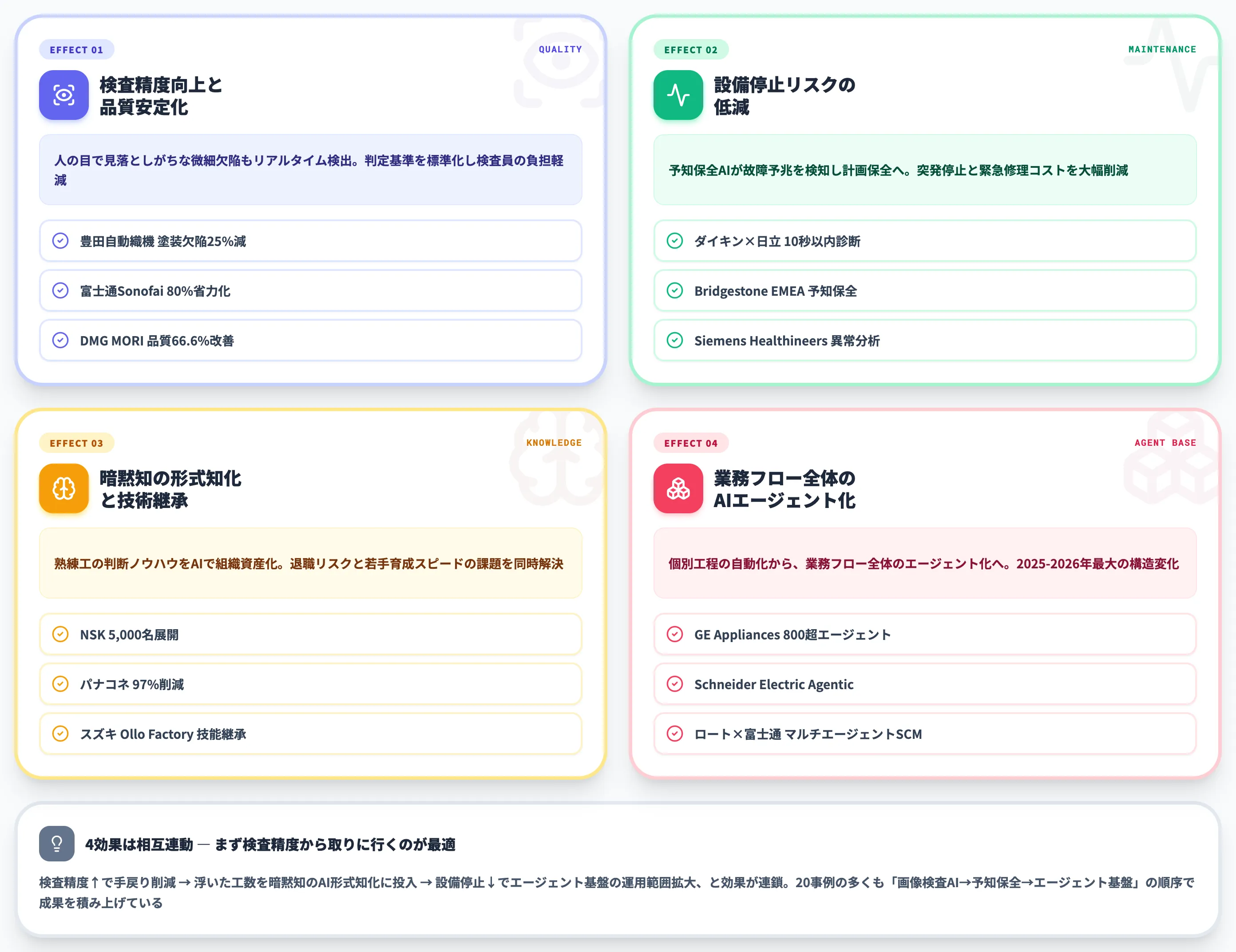Screen dimensions: 1236x952
Task: Click the KNOWLEDGE category label
Action: point(554,443)
